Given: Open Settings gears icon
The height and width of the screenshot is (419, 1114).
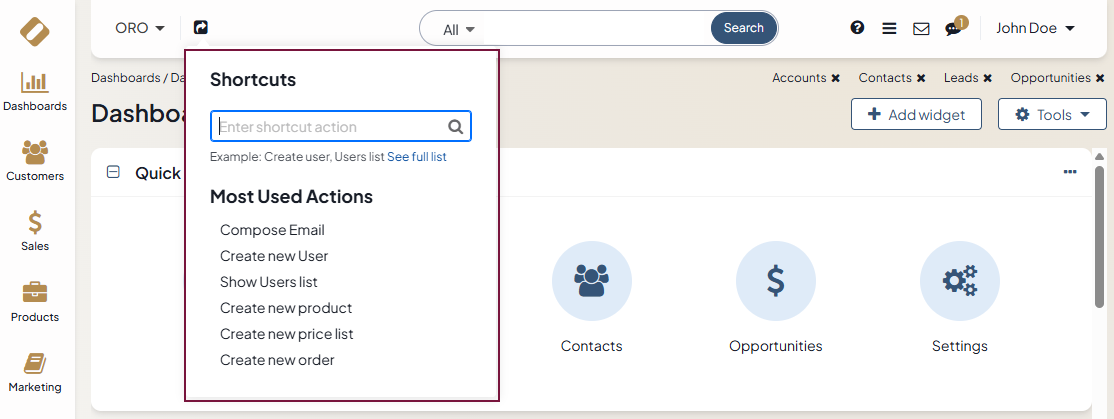Looking at the screenshot, I should pyautogui.click(x=960, y=281).
